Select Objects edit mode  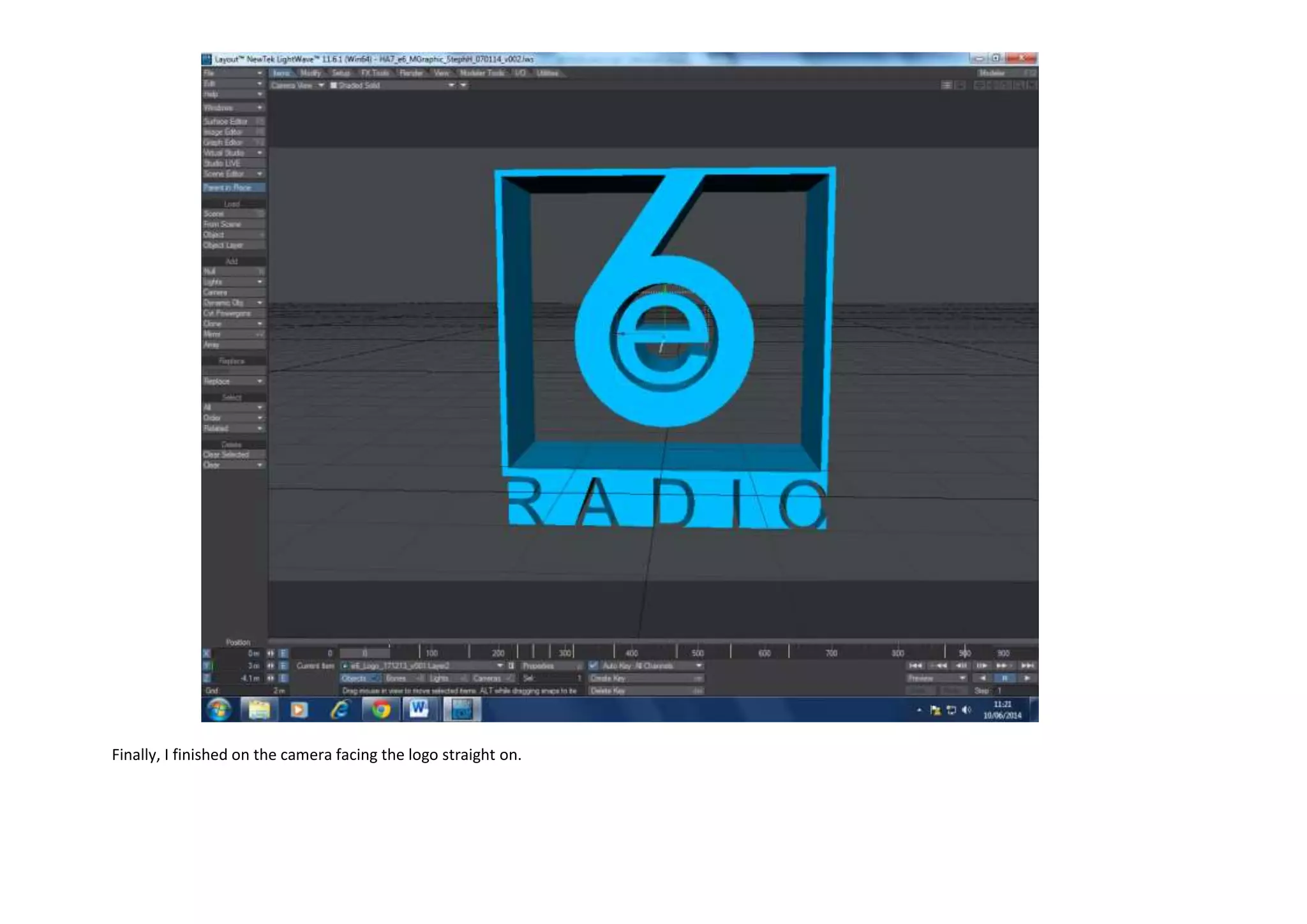tap(361, 678)
